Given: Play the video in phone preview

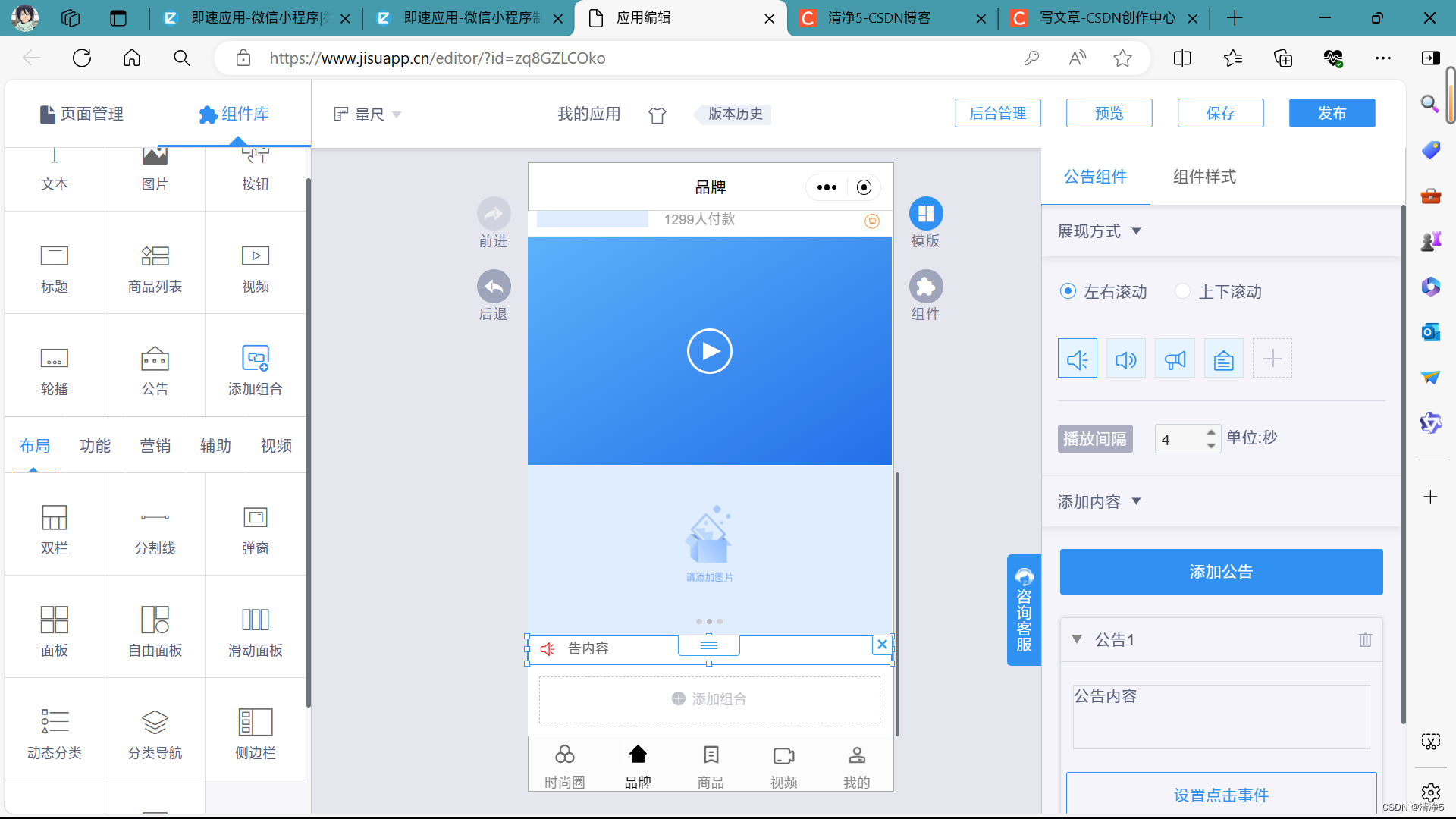Looking at the screenshot, I should tap(709, 351).
